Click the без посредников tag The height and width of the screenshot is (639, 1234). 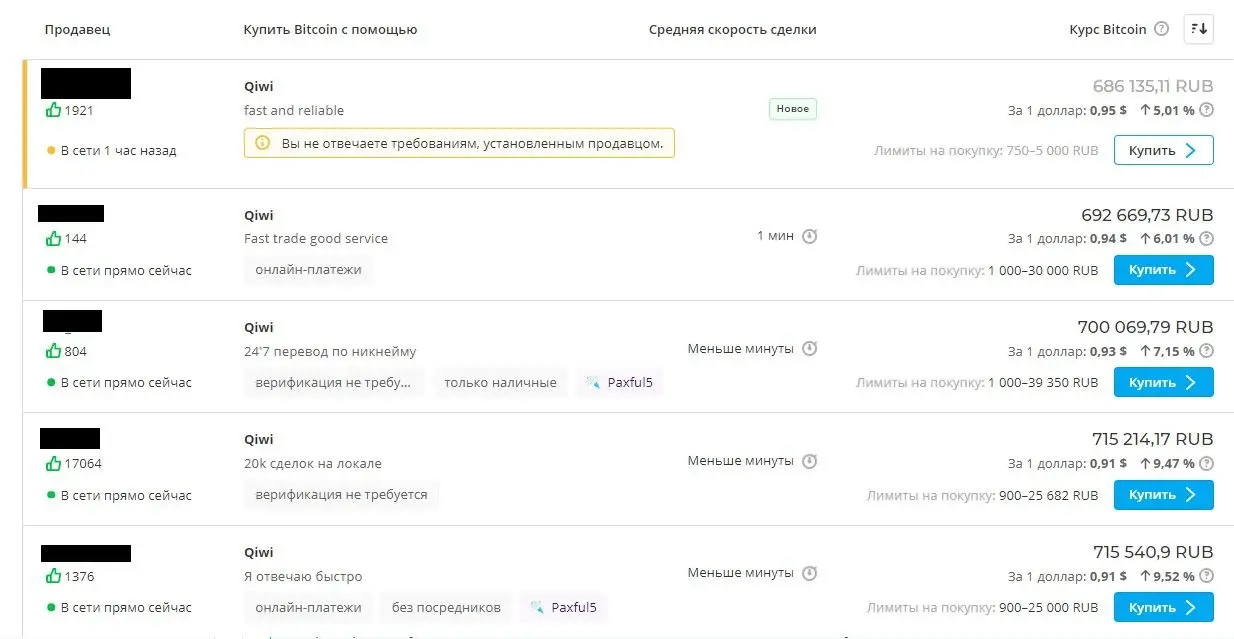pyautogui.click(x=446, y=607)
